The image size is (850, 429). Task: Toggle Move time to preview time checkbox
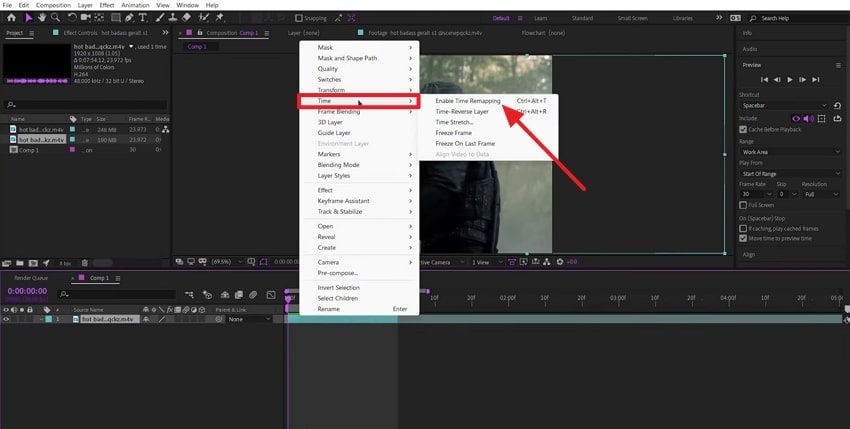pyautogui.click(x=743, y=238)
